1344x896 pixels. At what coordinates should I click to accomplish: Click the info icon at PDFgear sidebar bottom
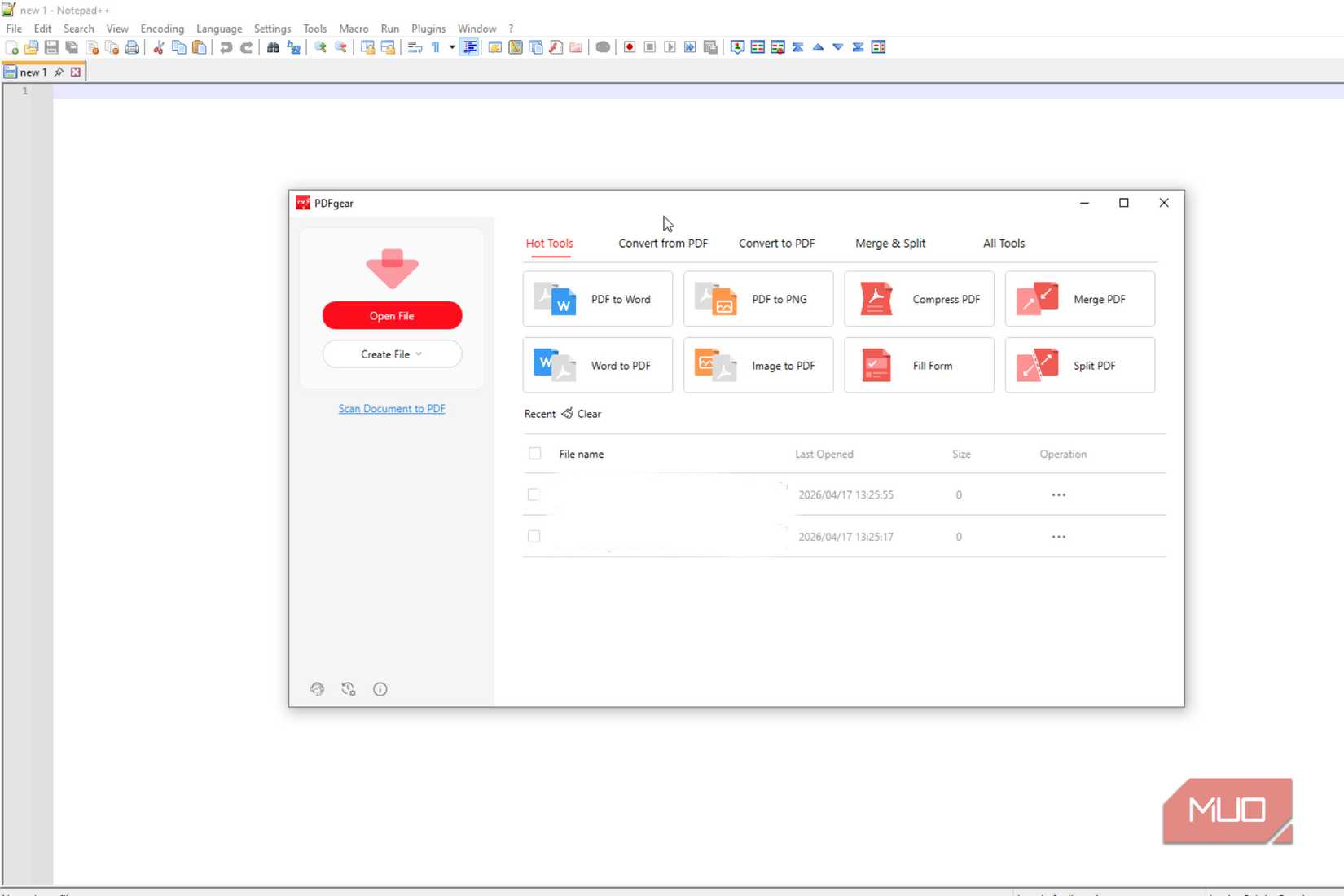click(x=380, y=689)
